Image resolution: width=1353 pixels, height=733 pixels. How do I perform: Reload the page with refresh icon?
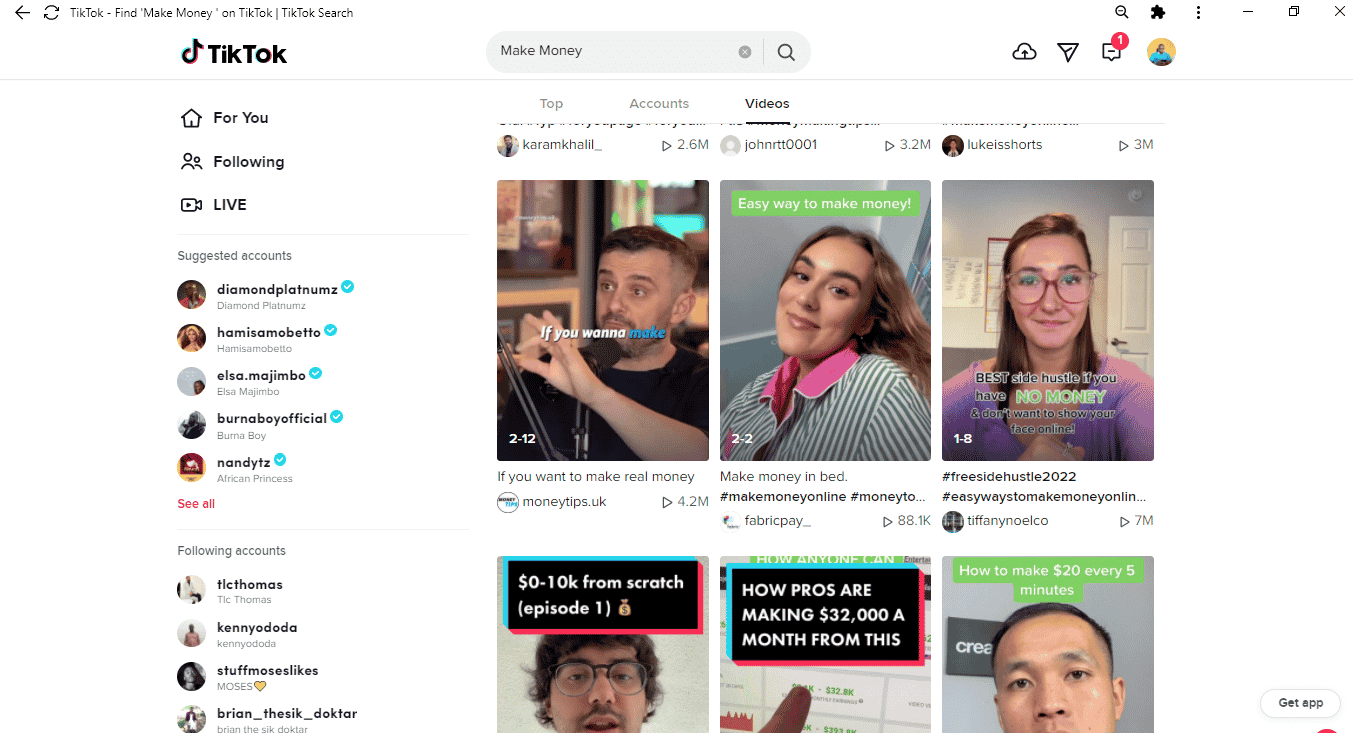point(51,13)
